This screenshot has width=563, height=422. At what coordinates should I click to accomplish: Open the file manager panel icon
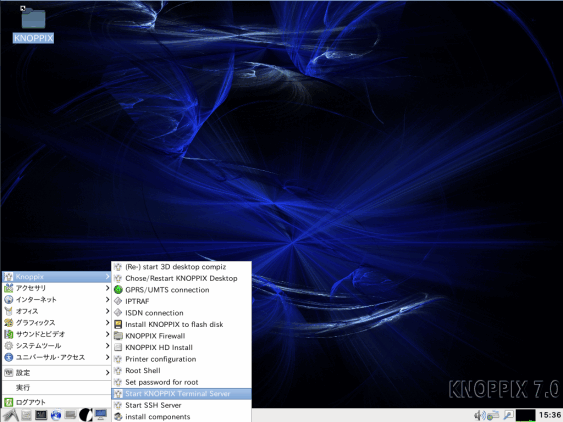tap(26, 415)
